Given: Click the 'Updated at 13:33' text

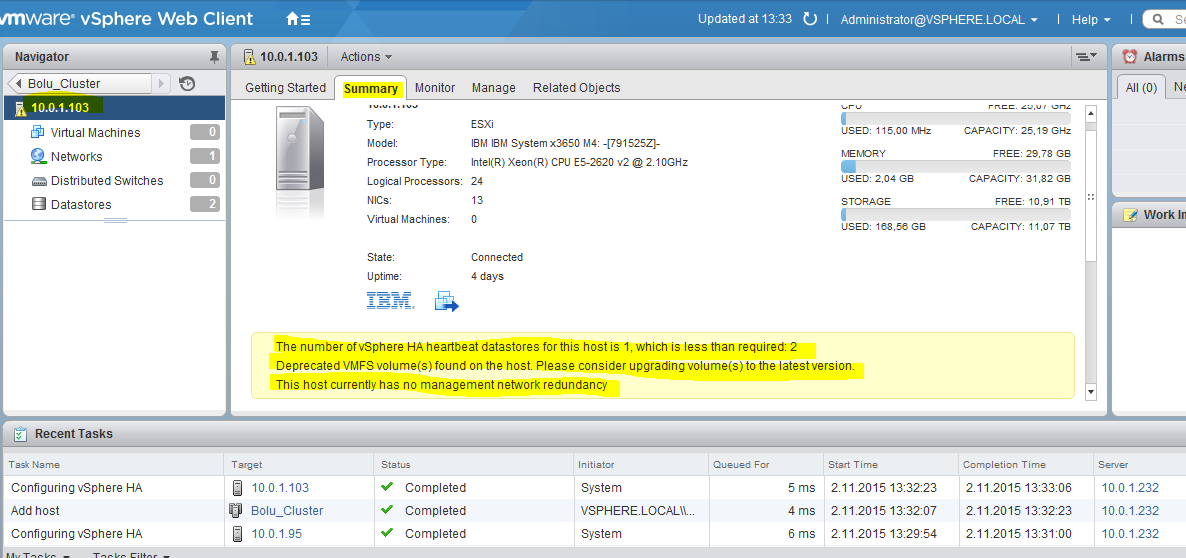Looking at the screenshot, I should [744, 19].
